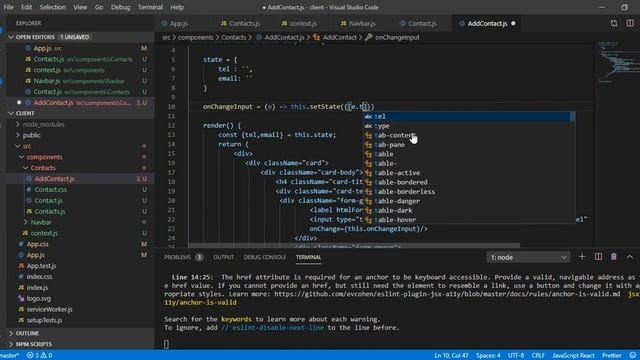
Task: Show the Output panel tab
Action: click(223, 257)
